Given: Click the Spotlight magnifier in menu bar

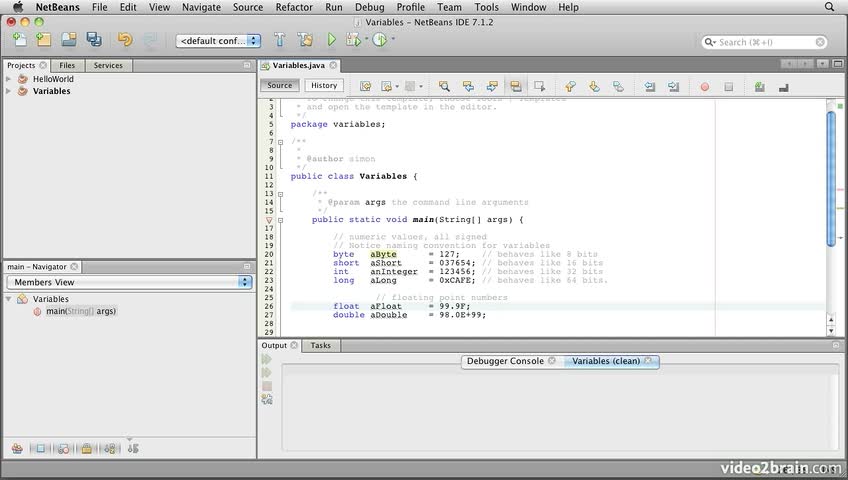Looking at the screenshot, I should tap(829, 6).
